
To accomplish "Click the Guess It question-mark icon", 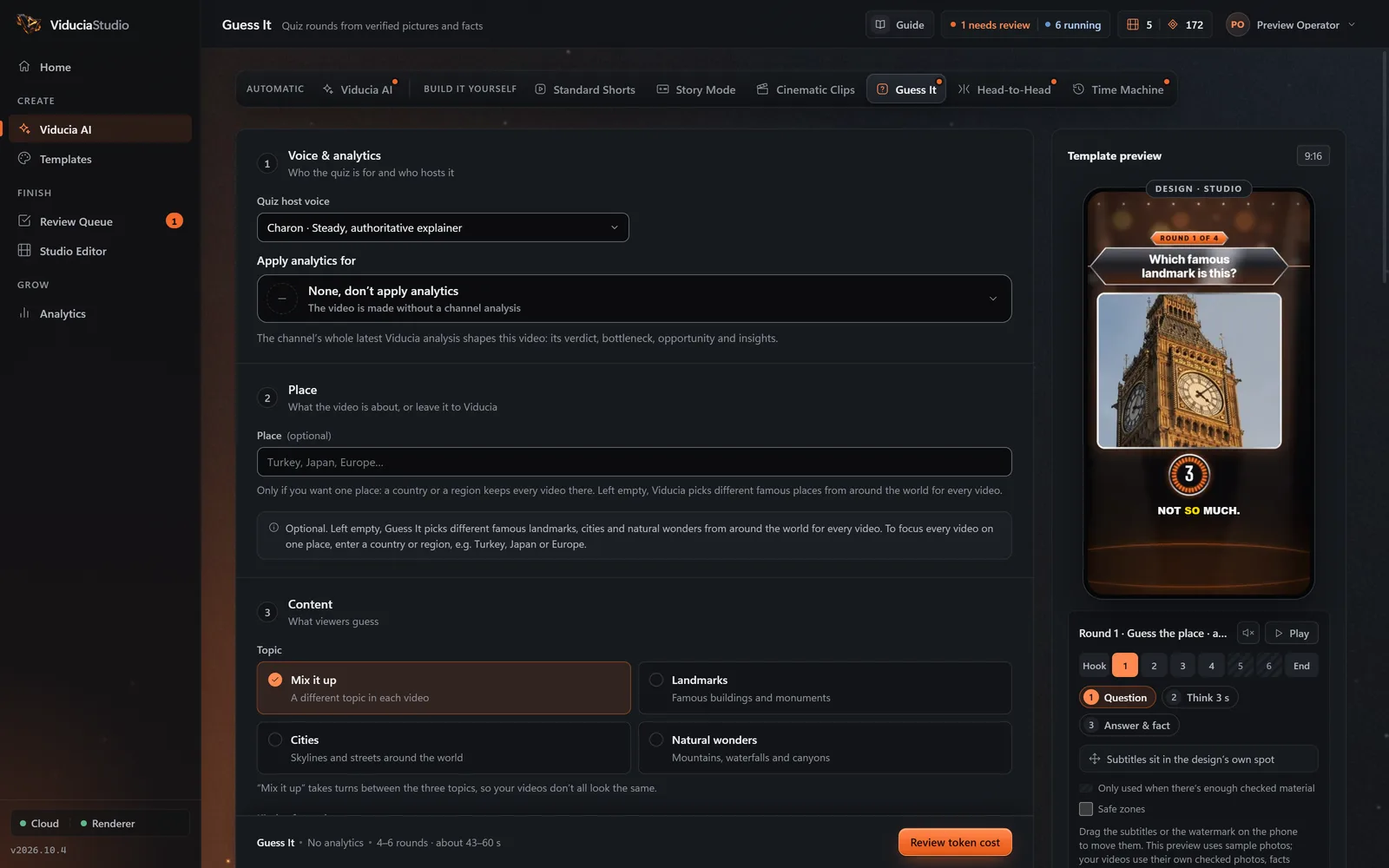I will [882, 89].
